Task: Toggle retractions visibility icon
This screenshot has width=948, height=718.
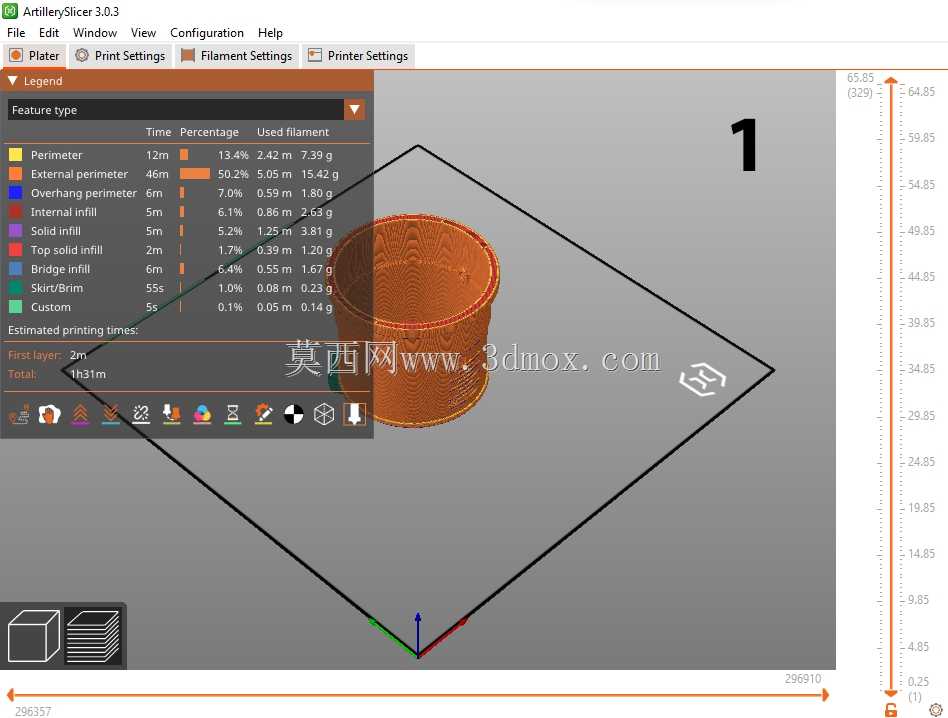Action: [80, 414]
